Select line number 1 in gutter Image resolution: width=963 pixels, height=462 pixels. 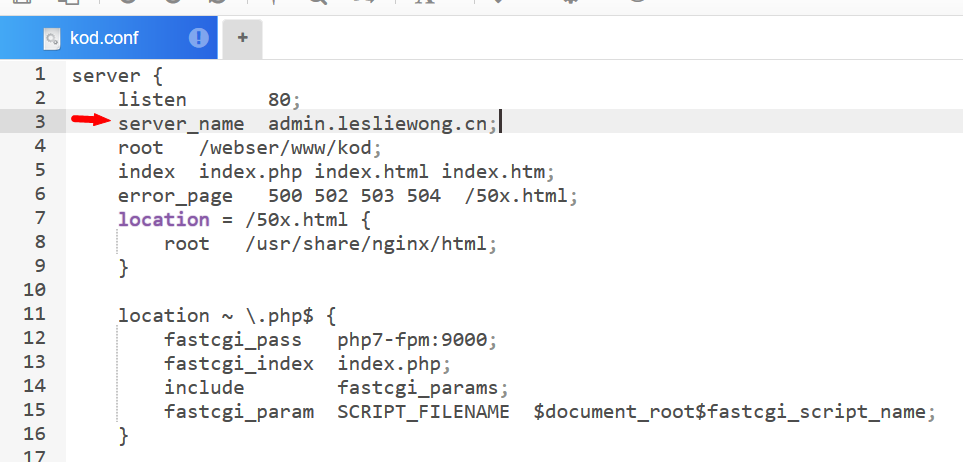click(x=40, y=74)
